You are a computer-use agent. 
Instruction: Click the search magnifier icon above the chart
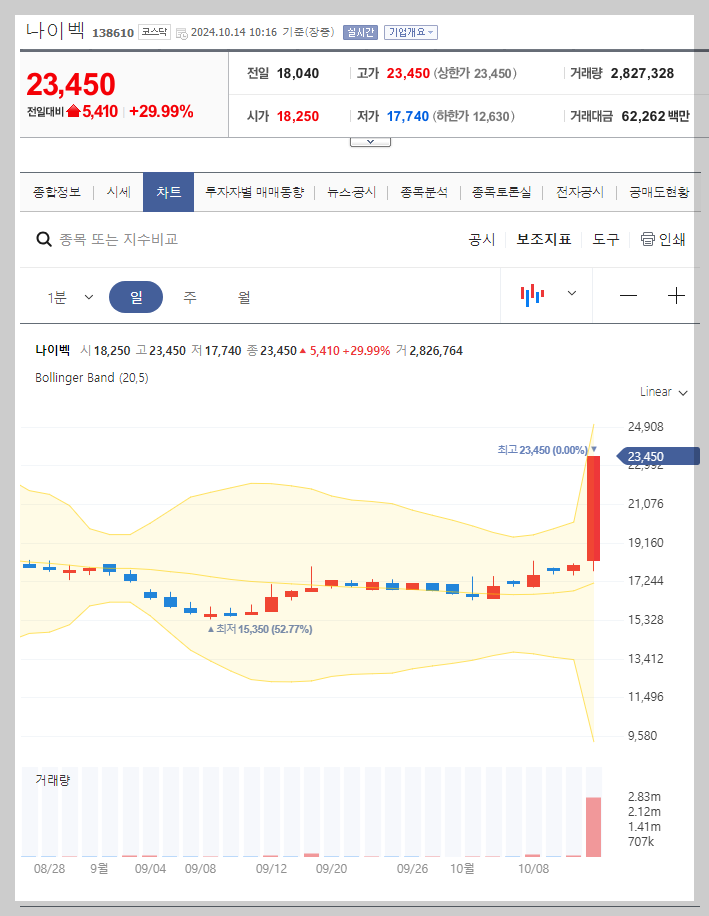click(44, 240)
